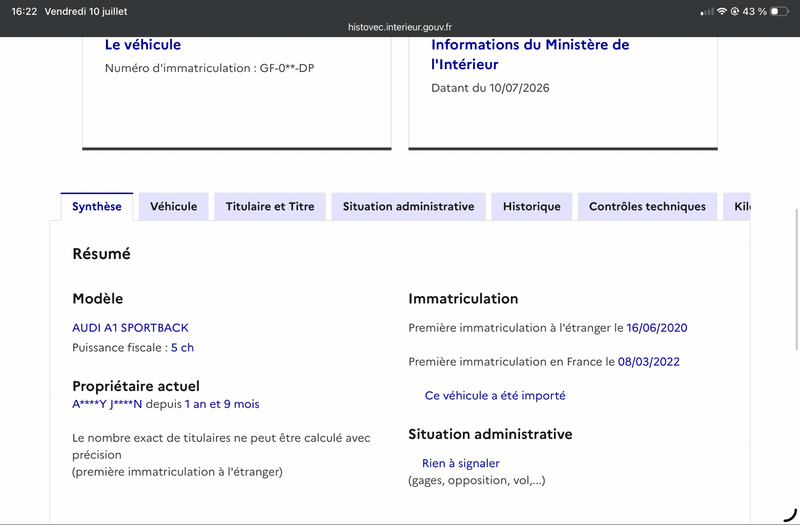Click the Situation administrative section heading
Viewport: 800px width, 525px height.
click(490, 434)
